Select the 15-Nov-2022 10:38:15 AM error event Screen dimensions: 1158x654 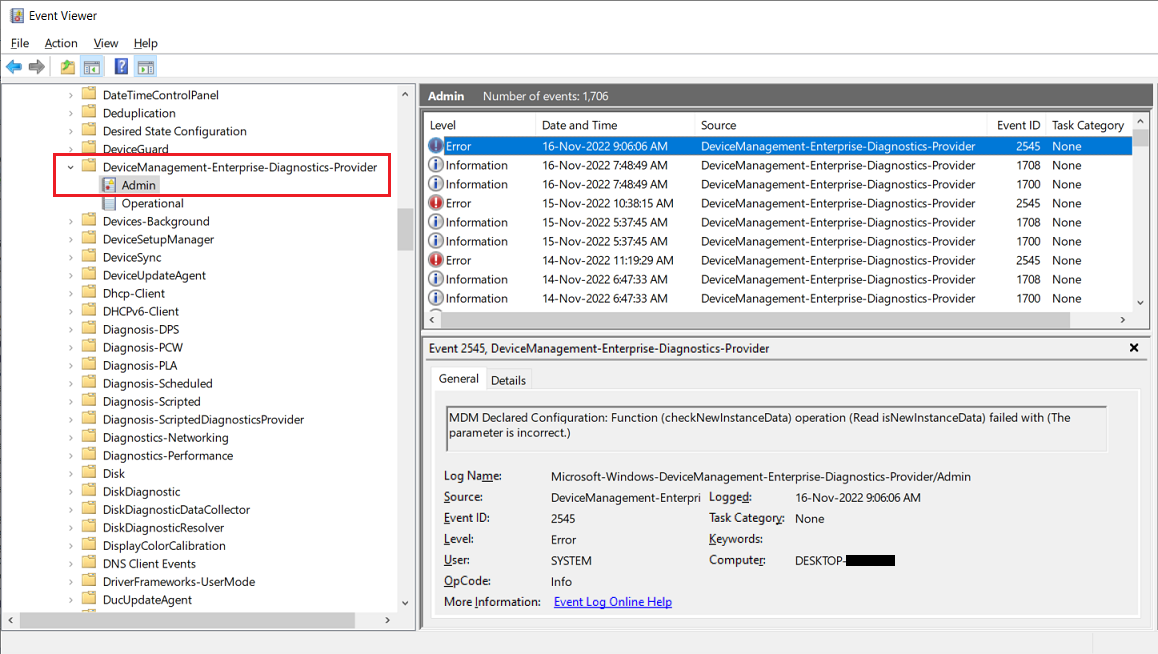606,203
